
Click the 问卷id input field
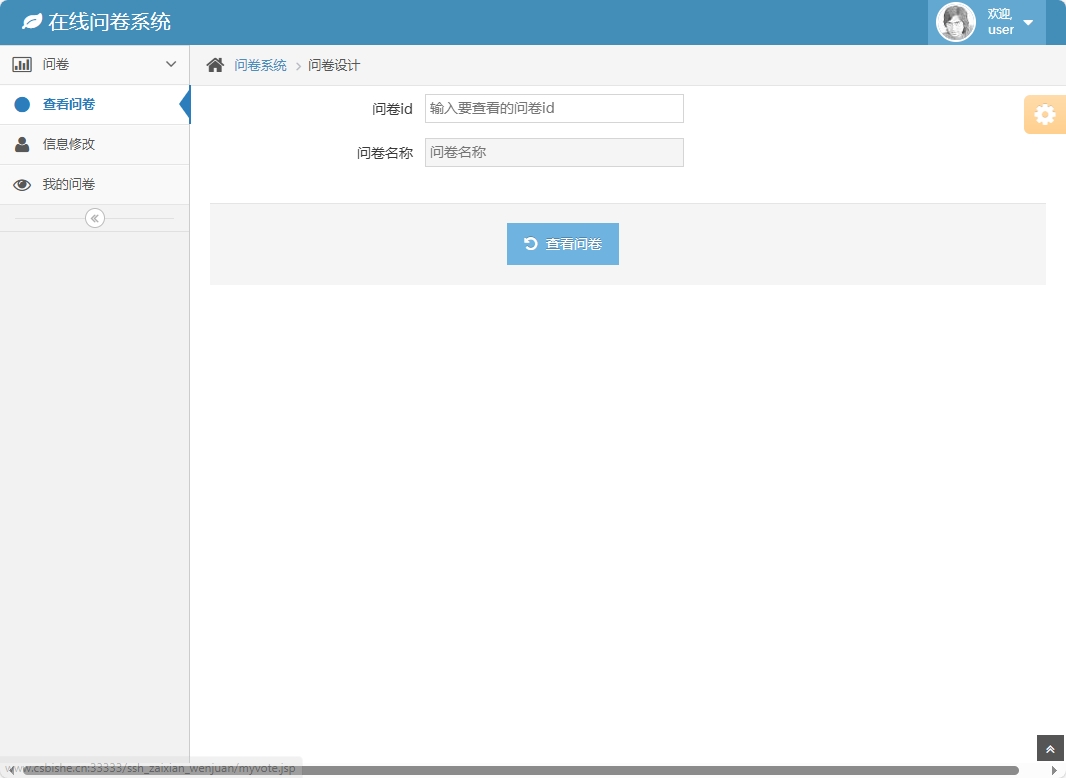(x=553, y=108)
